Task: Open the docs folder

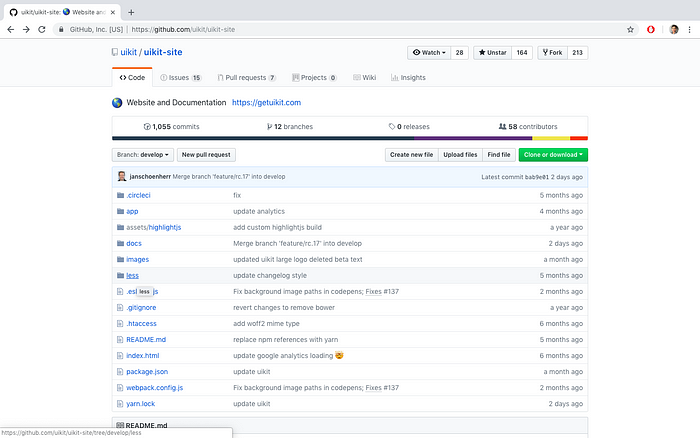Action: 134,243
